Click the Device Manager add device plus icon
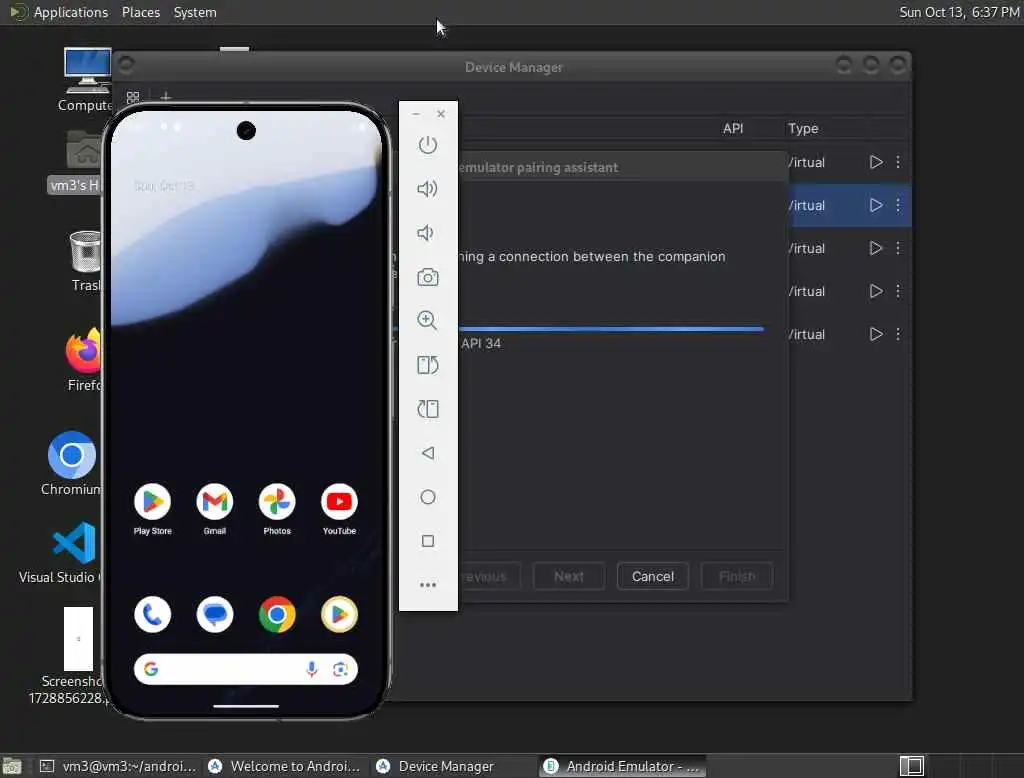Image resolution: width=1024 pixels, height=778 pixels. [166, 97]
